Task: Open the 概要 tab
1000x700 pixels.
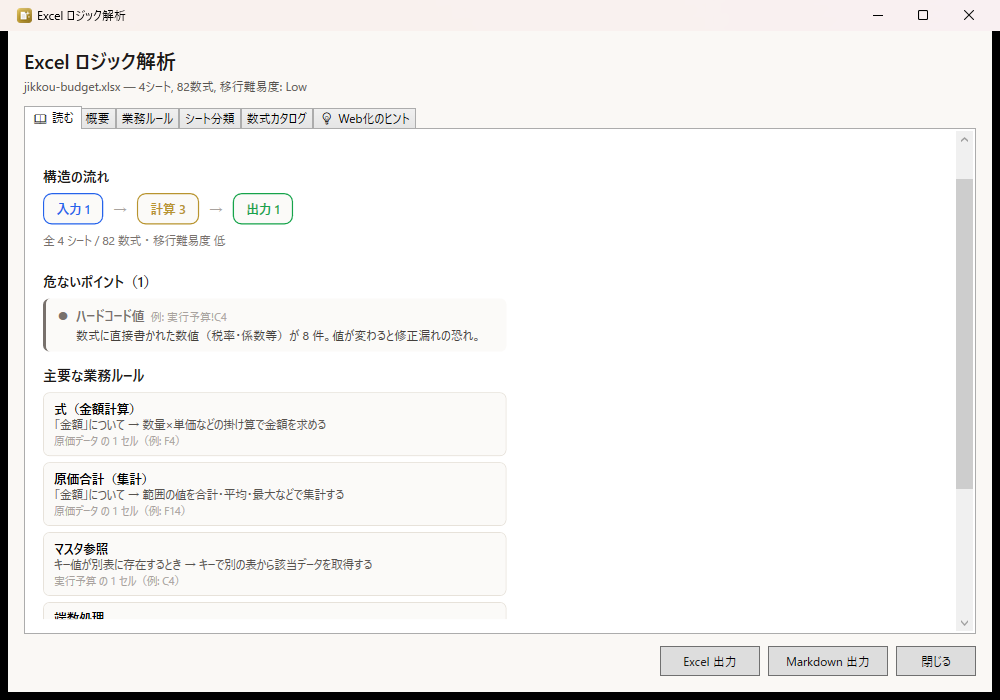Action: [98, 119]
